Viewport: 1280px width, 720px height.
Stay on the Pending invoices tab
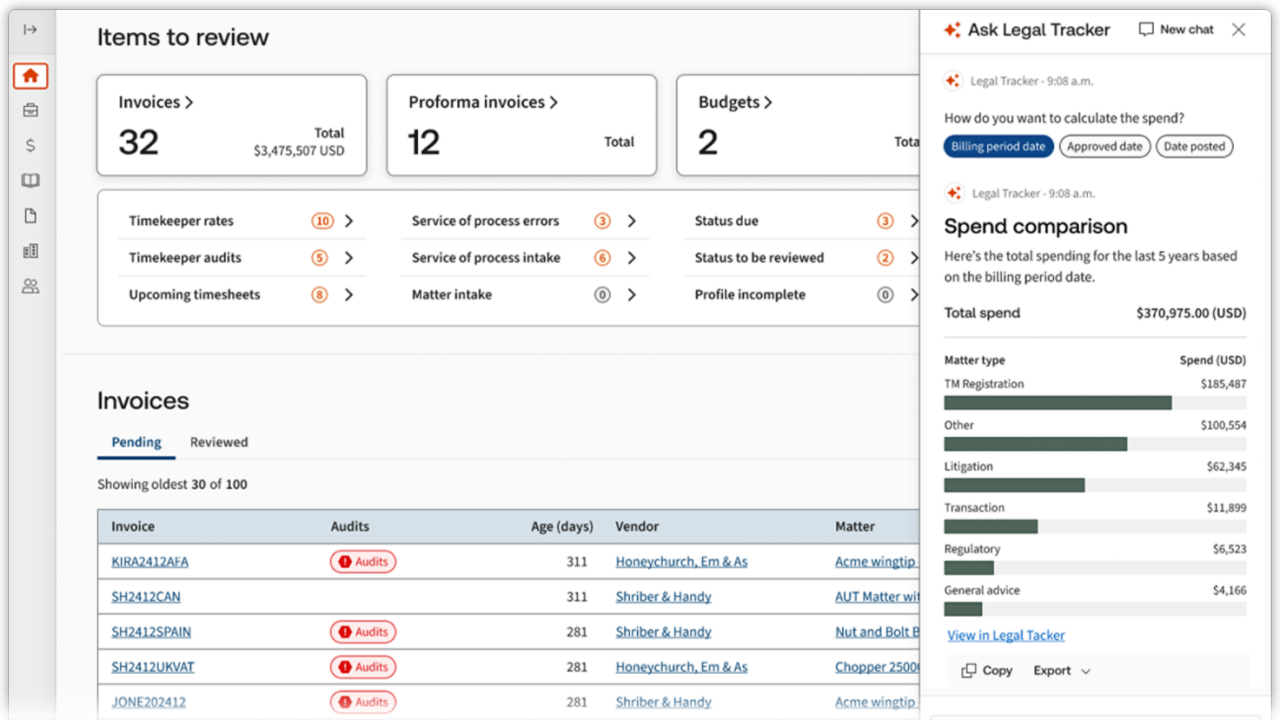tap(135, 442)
